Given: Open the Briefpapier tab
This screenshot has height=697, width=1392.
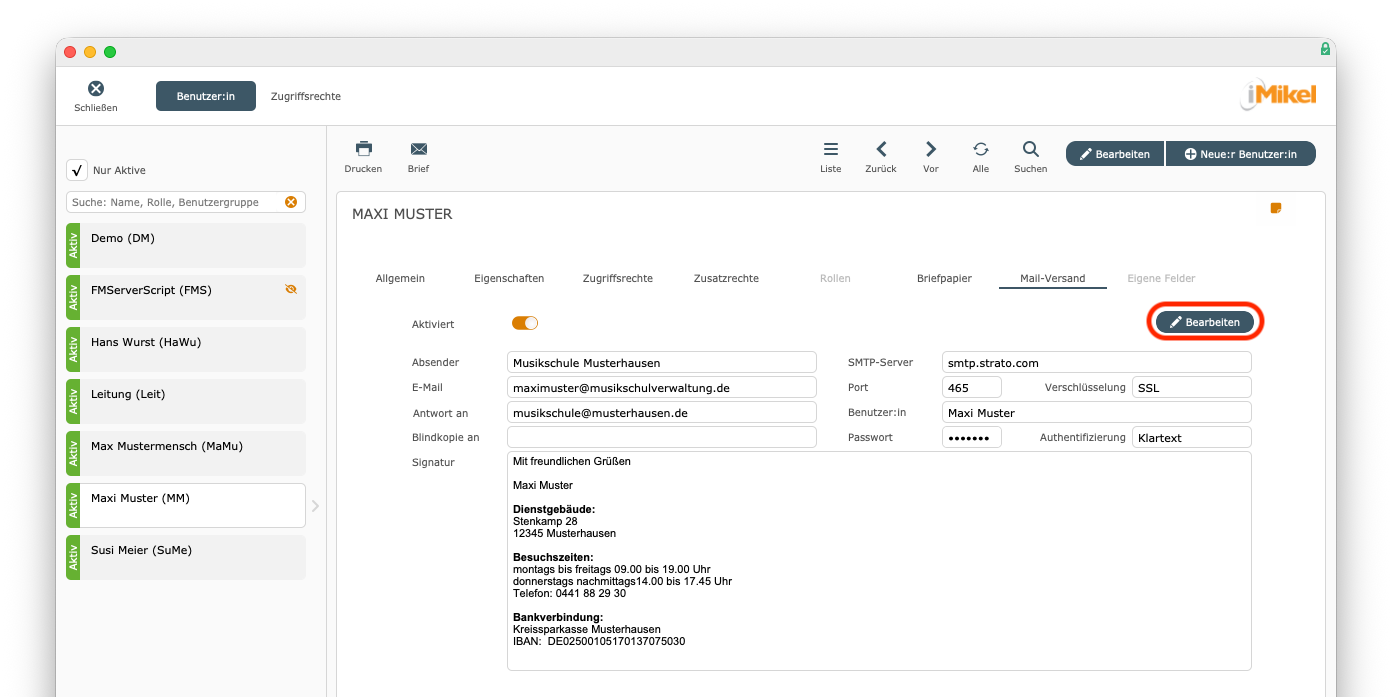Looking at the screenshot, I should click(944, 278).
